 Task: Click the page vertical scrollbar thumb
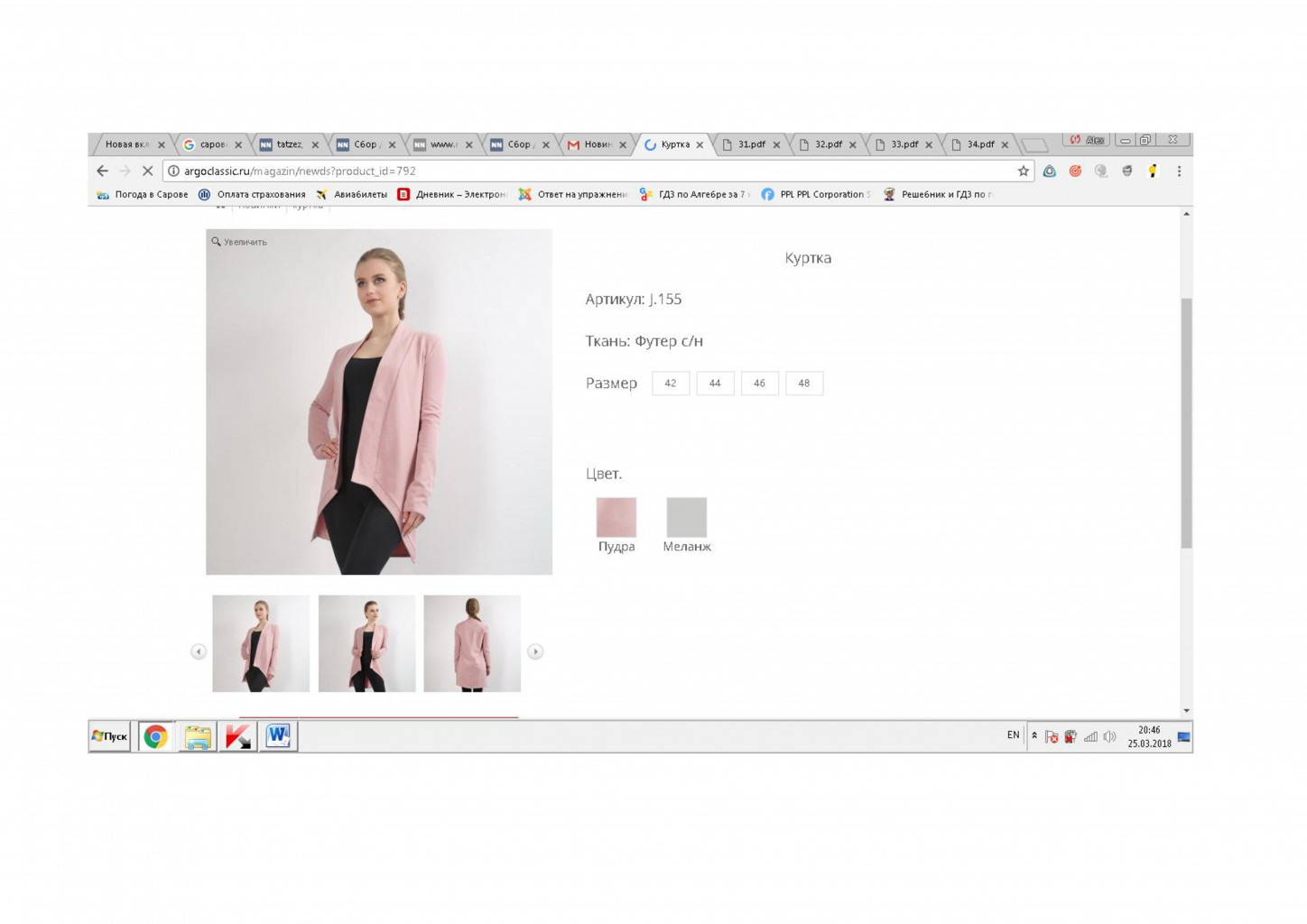tap(1186, 423)
